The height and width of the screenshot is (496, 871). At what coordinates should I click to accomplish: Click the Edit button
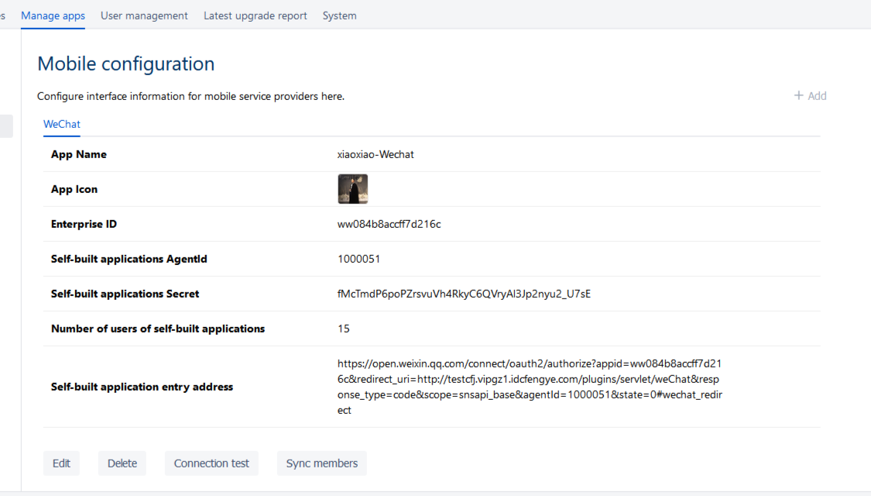point(61,463)
